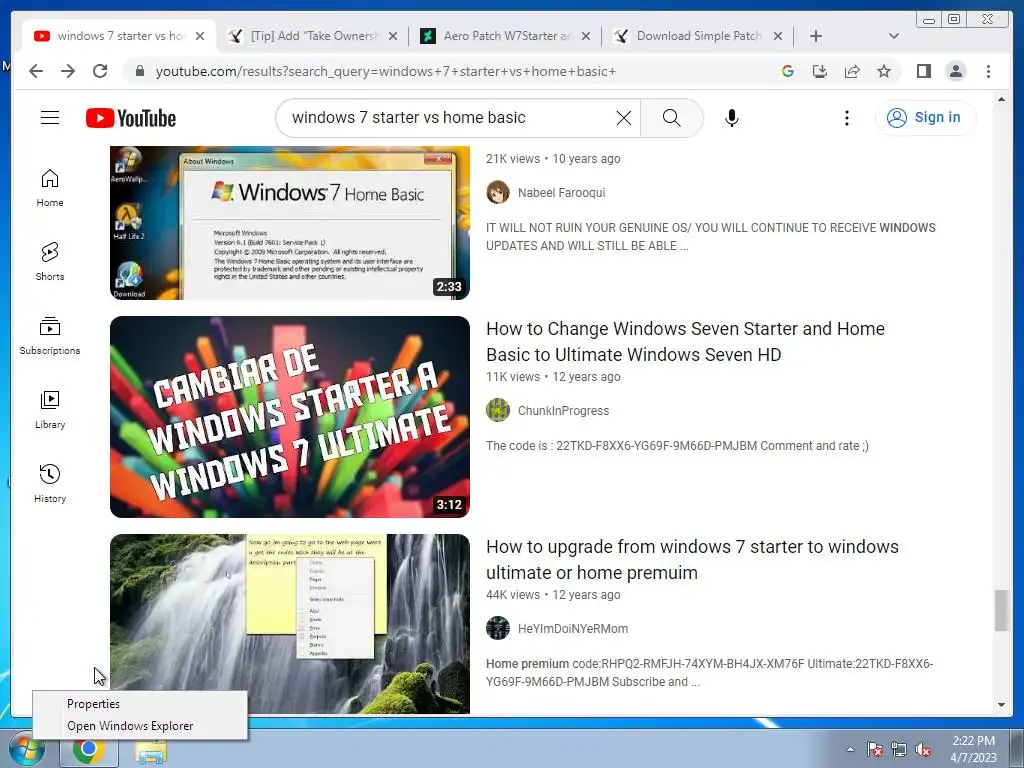The height and width of the screenshot is (768, 1024).
Task: Open How to upgrade from windows 7 starter title
Action: tap(692, 560)
